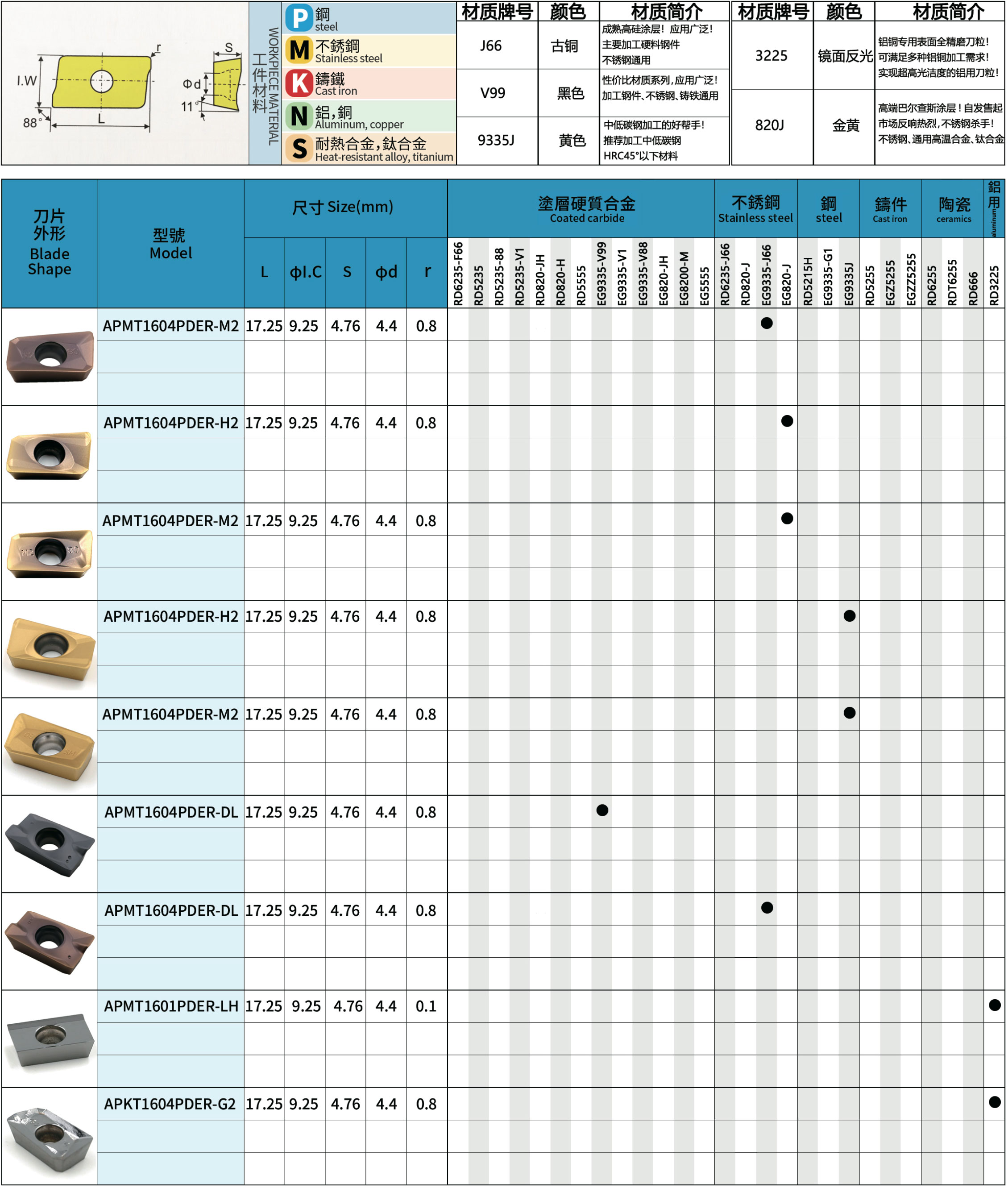The image size is (1008, 1188).
Task: Click the J66 material grade cell
Action: click(491, 46)
